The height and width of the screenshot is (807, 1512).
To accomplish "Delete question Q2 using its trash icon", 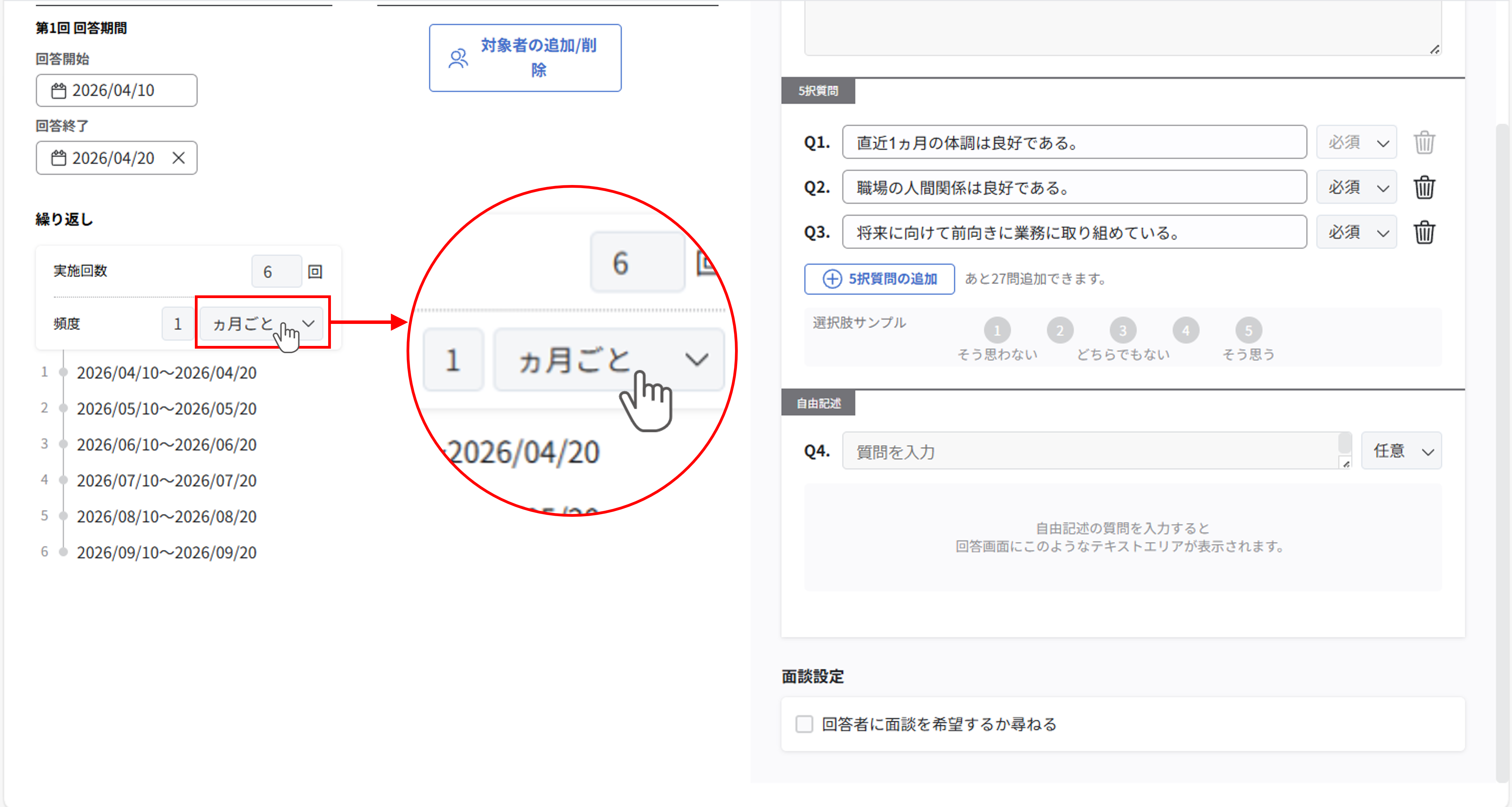I will pyautogui.click(x=1424, y=187).
